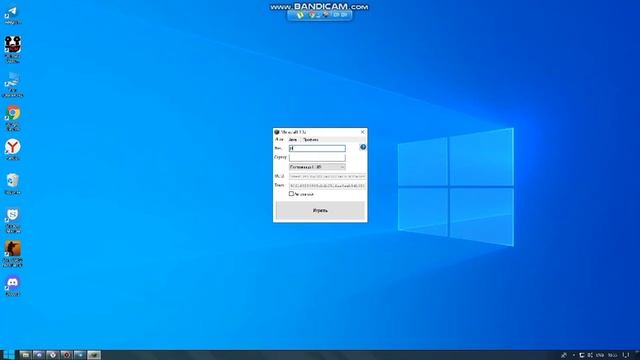Open the Прокси menu in launcher
This screenshot has height=360, width=640.
point(311,140)
